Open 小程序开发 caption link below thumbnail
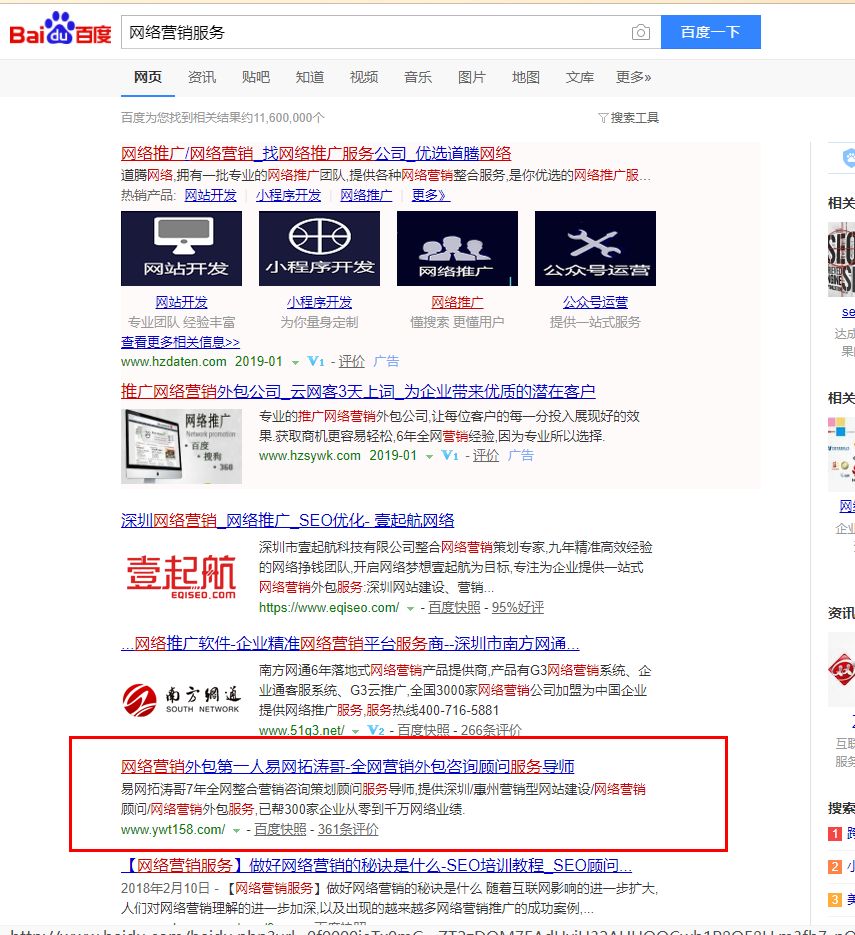This screenshot has width=855, height=935. click(320, 302)
